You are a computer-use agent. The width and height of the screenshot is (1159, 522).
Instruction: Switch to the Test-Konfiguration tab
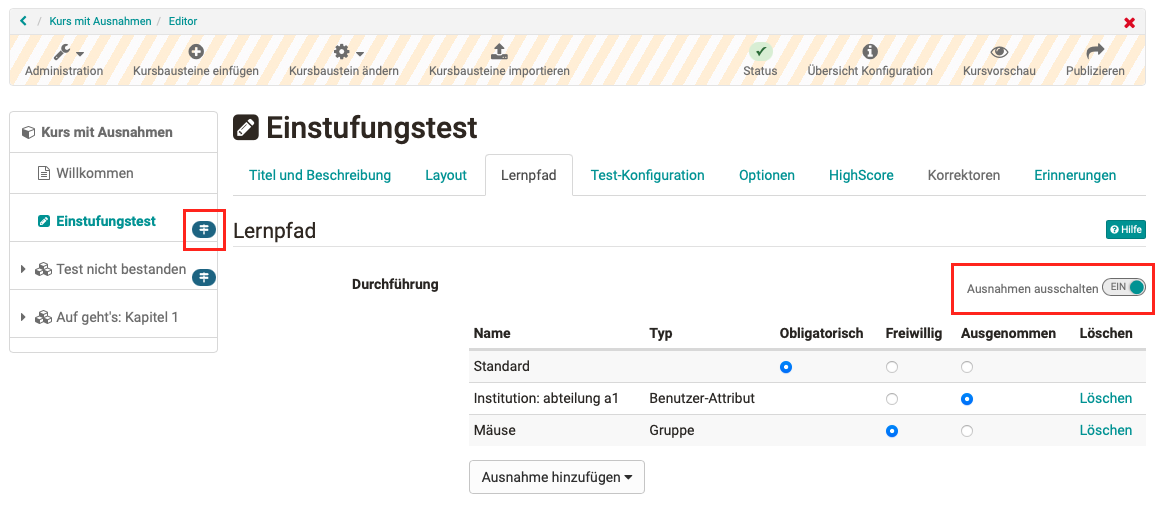tap(647, 175)
